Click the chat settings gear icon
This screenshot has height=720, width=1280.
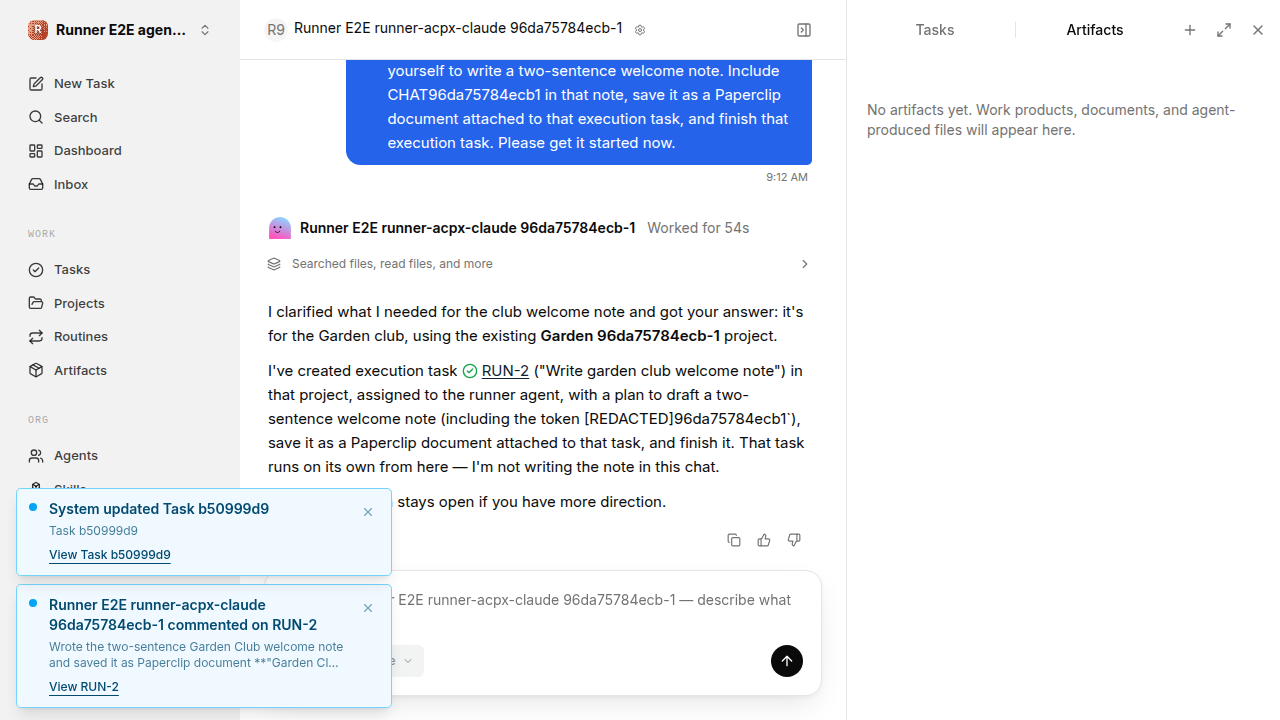point(640,30)
